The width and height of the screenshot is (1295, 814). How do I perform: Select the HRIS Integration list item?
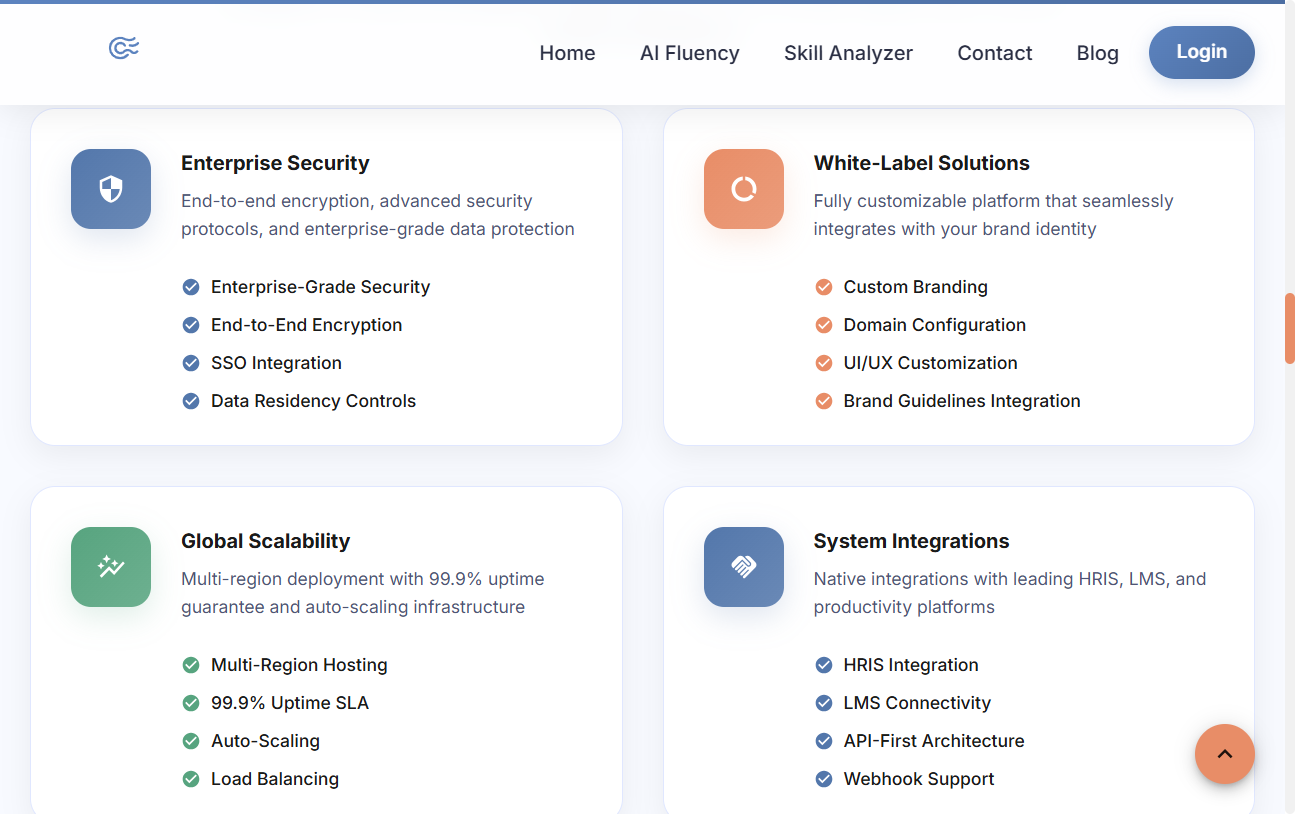tap(910, 664)
